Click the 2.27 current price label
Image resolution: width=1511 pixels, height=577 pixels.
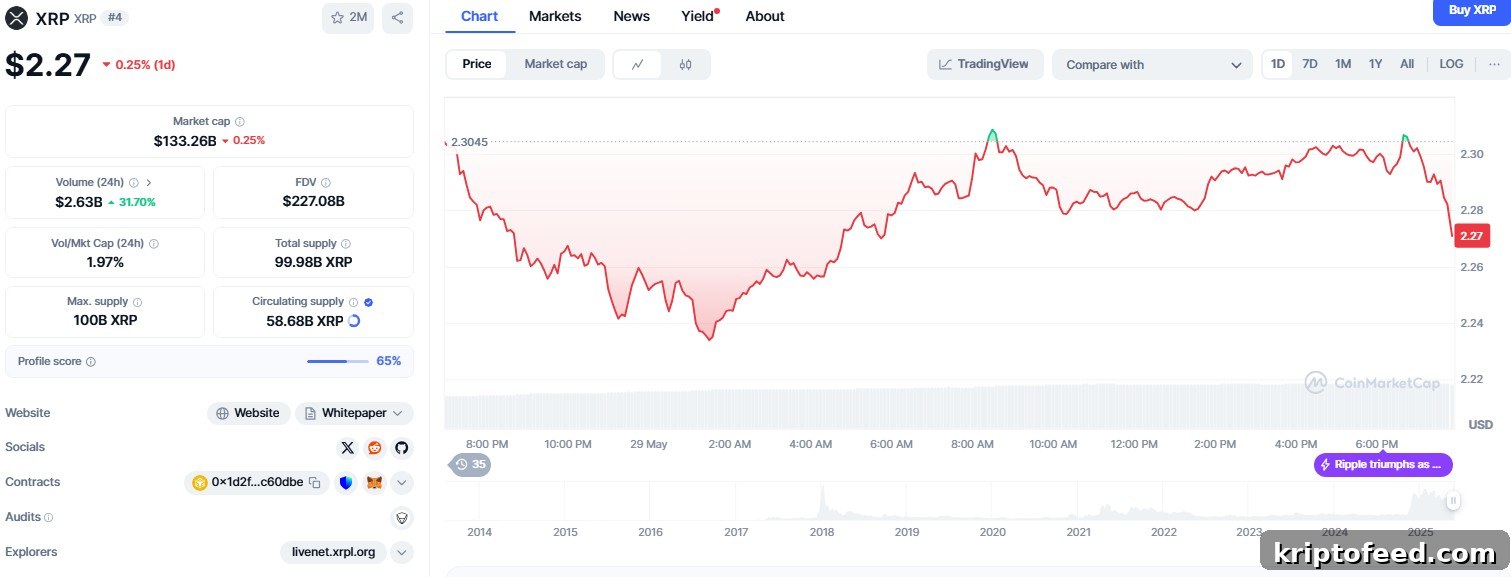(x=1472, y=236)
